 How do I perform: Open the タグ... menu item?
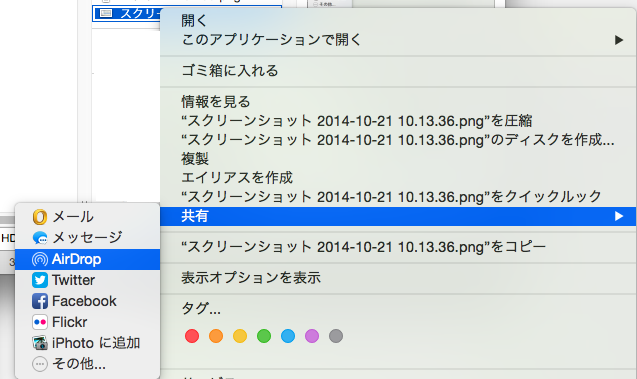(x=398, y=309)
